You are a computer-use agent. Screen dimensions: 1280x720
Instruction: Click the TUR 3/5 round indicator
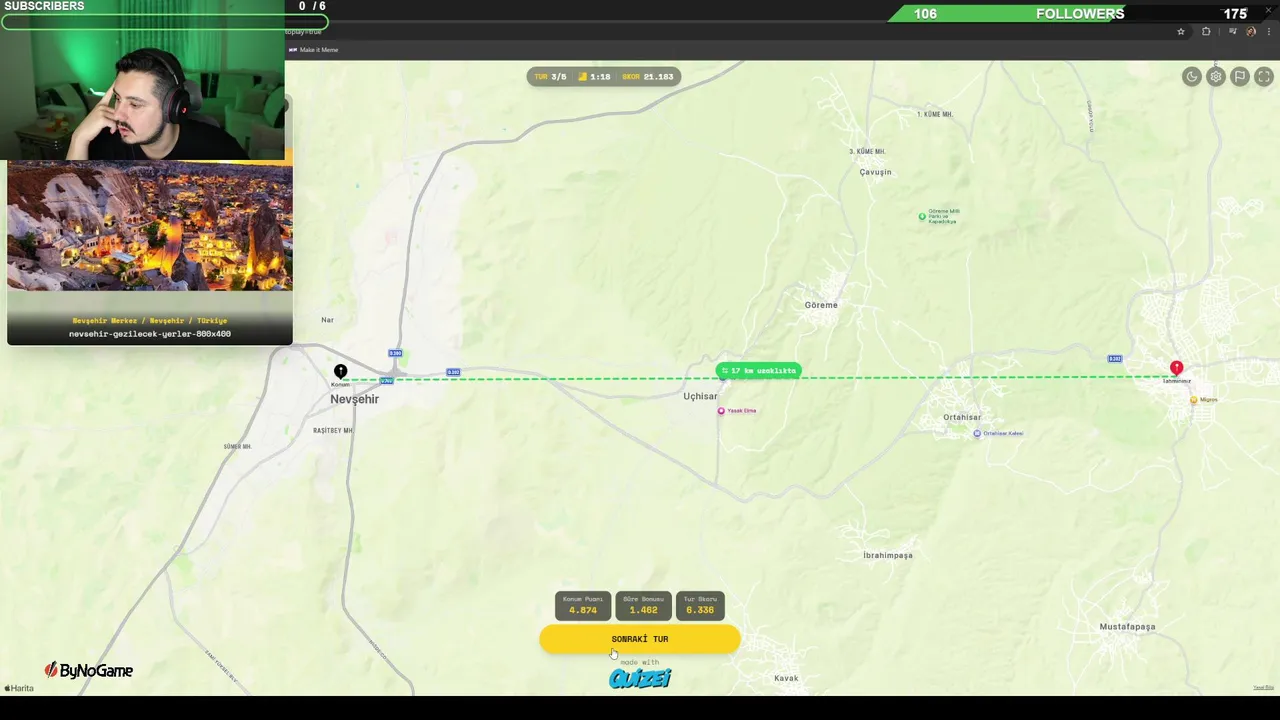550,77
